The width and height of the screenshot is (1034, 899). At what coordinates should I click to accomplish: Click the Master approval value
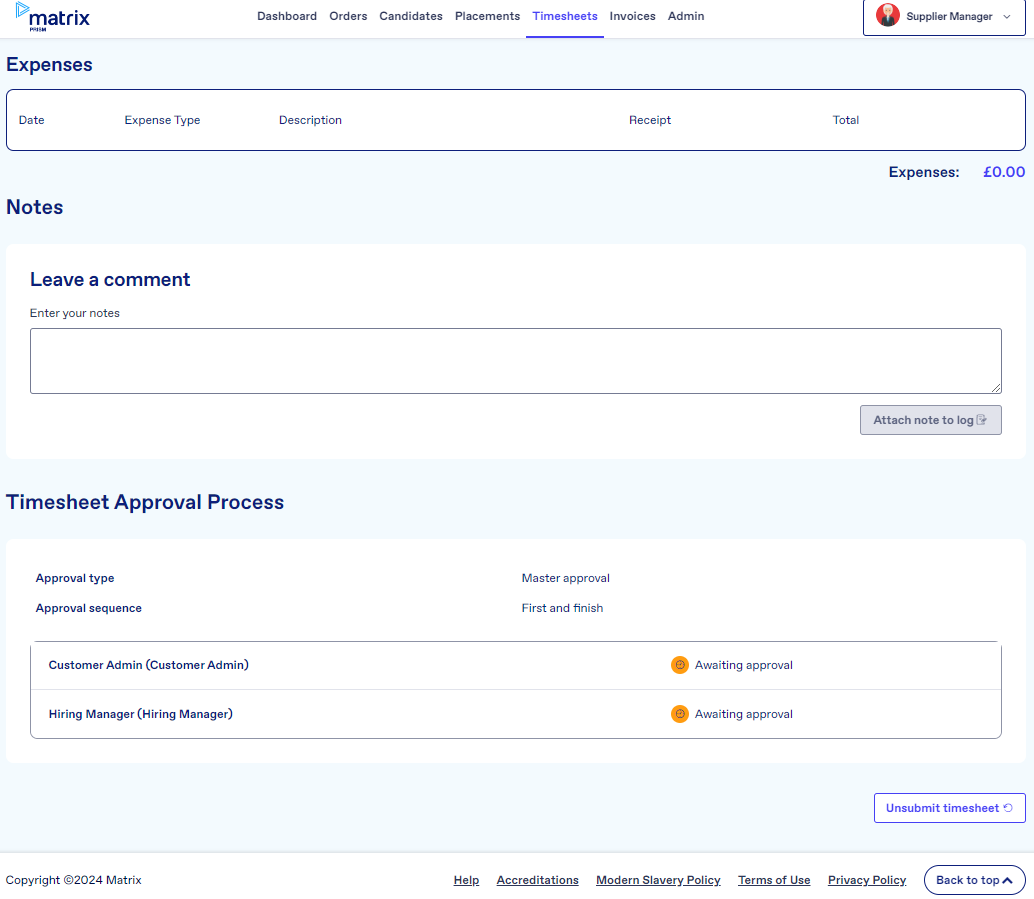[566, 578]
